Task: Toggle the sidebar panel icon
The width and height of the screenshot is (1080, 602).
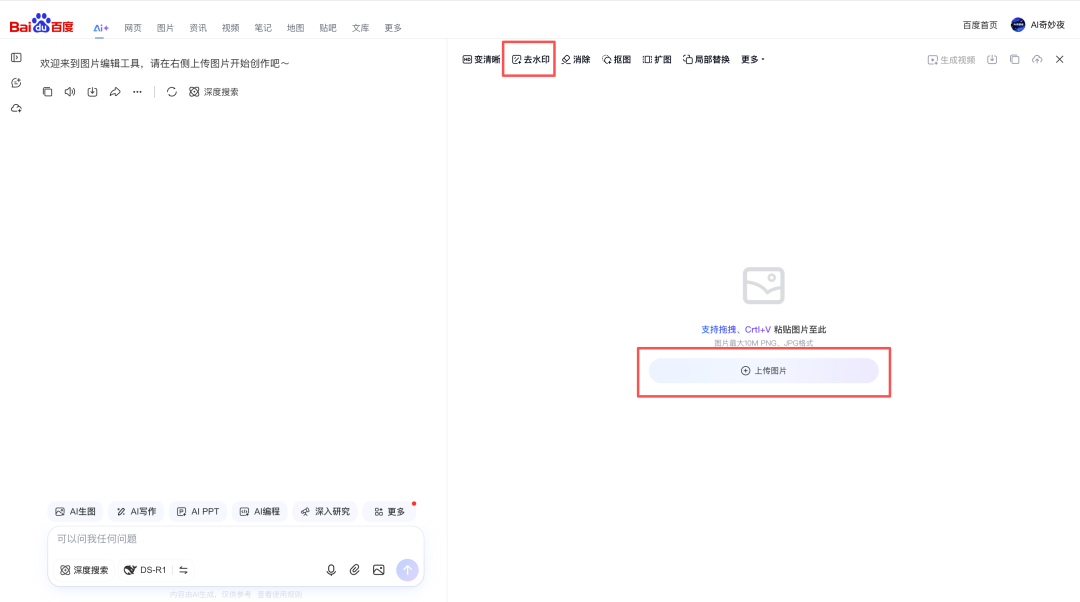Action: pyautogui.click(x=17, y=58)
